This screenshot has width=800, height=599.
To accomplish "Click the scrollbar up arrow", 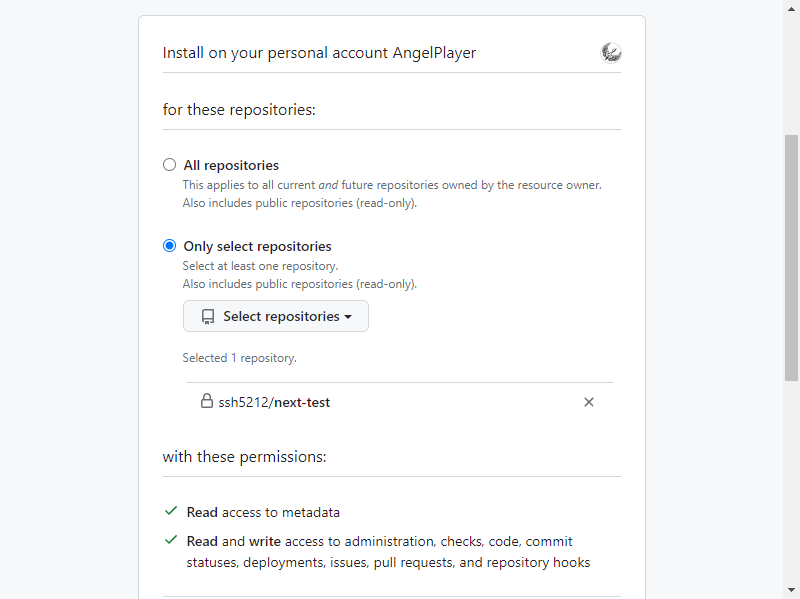I will [791, 8].
